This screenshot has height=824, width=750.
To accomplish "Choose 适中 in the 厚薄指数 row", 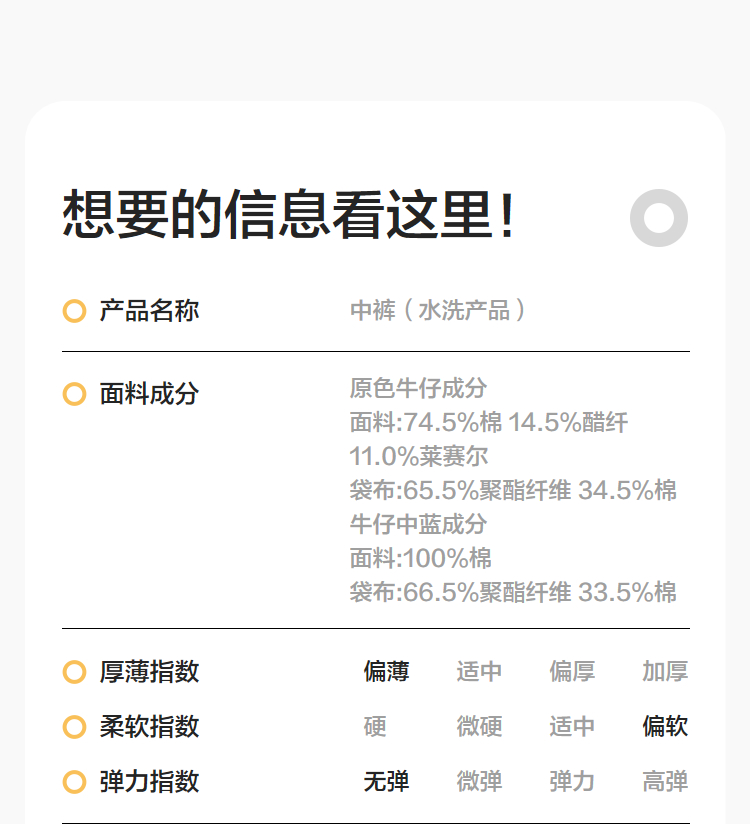I will 479,672.
